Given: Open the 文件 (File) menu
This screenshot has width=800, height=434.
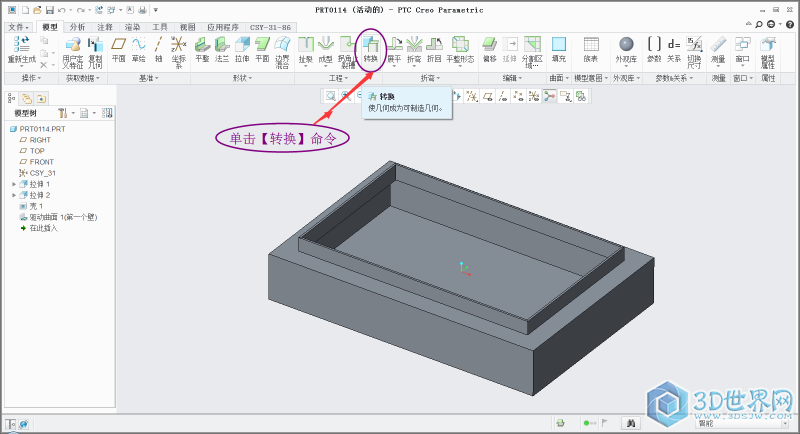Looking at the screenshot, I should tap(19, 27).
